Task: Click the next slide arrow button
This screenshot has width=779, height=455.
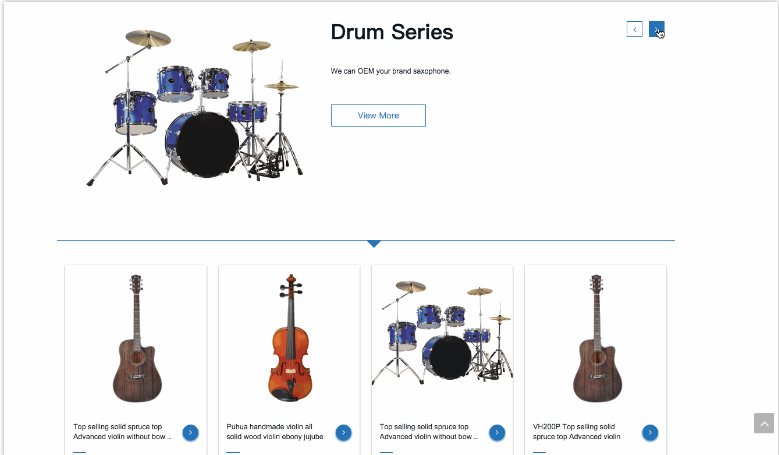Action: point(657,29)
